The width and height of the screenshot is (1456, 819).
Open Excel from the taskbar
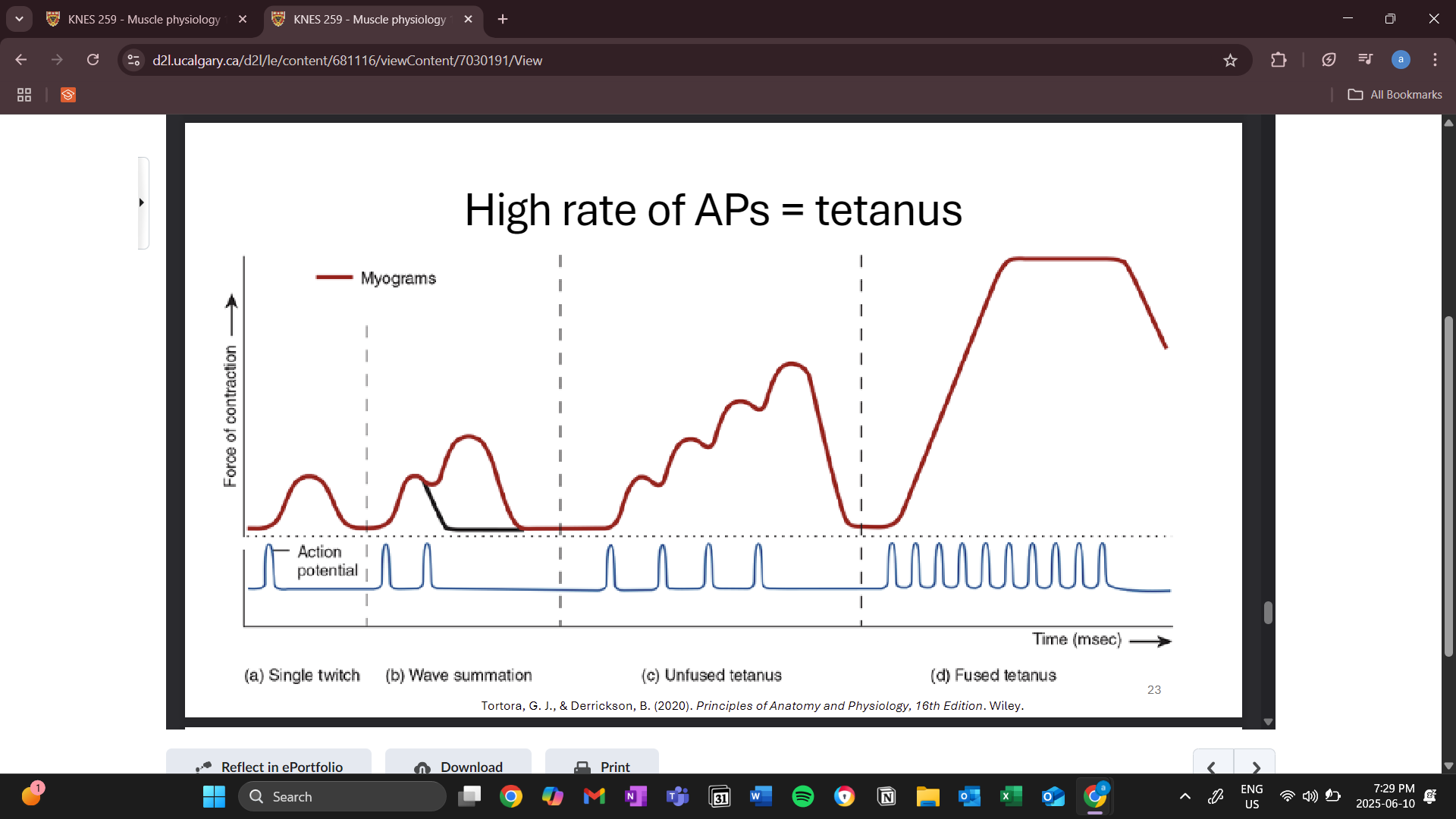[x=1011, y=796]
